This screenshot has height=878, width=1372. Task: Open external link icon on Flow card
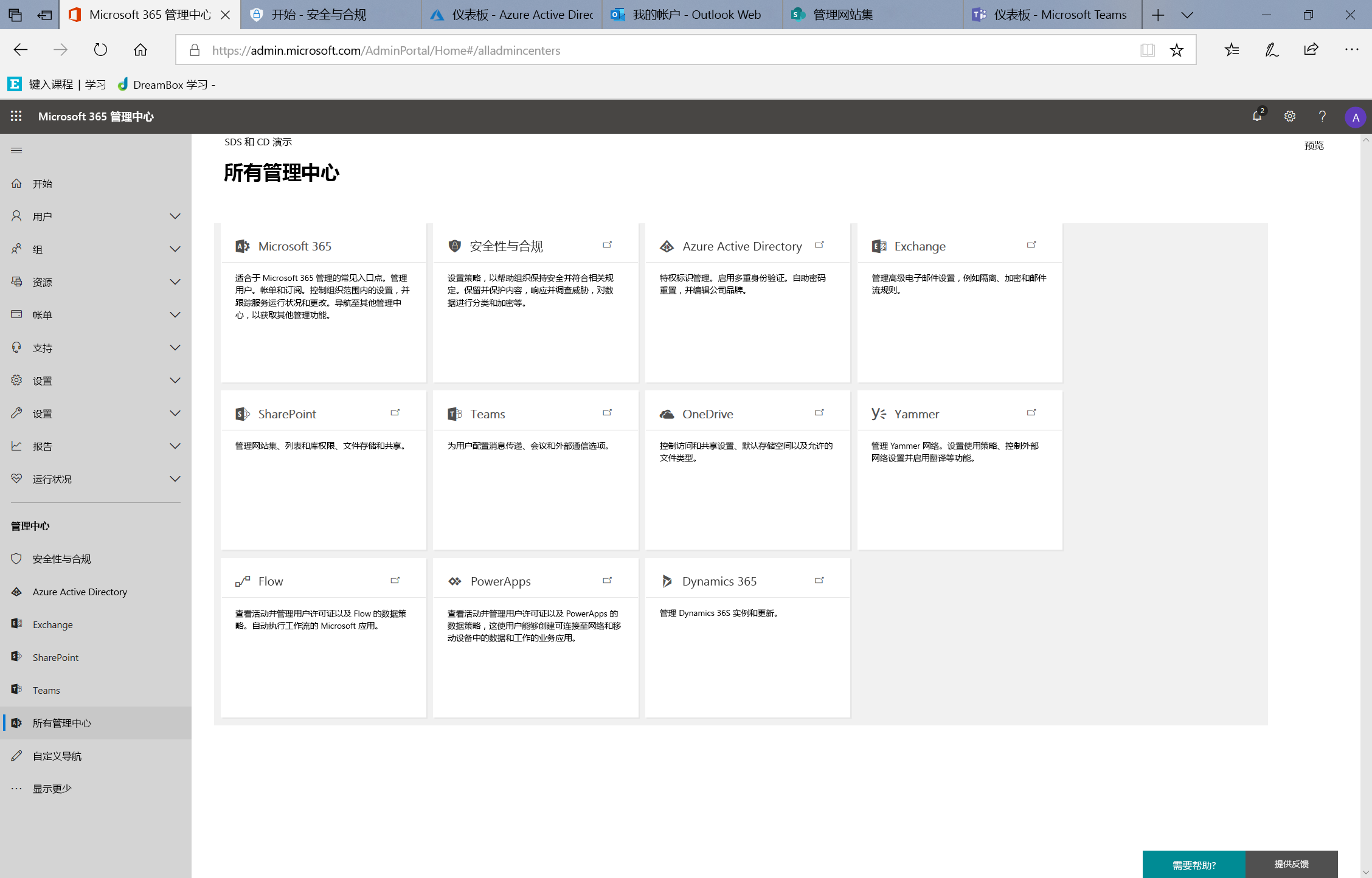point(395,581)
